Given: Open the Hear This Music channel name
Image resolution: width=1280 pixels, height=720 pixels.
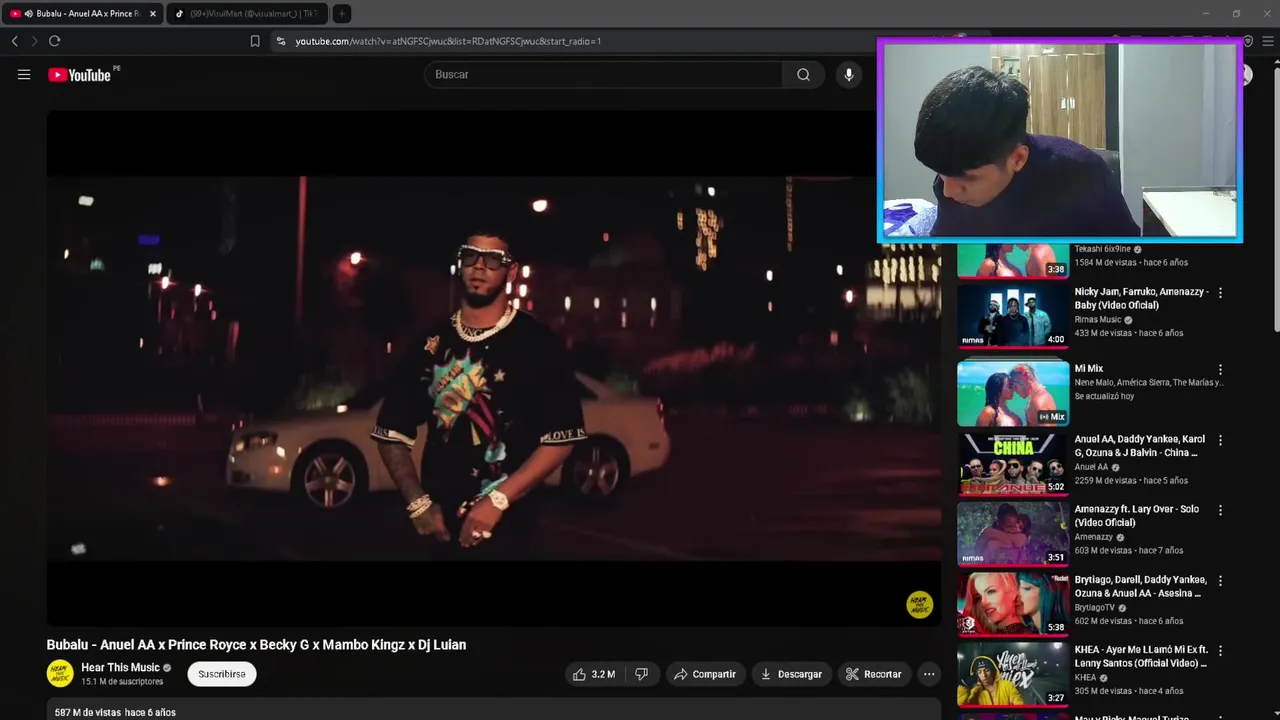Looking at the screenshot, I should pos(120,668).
